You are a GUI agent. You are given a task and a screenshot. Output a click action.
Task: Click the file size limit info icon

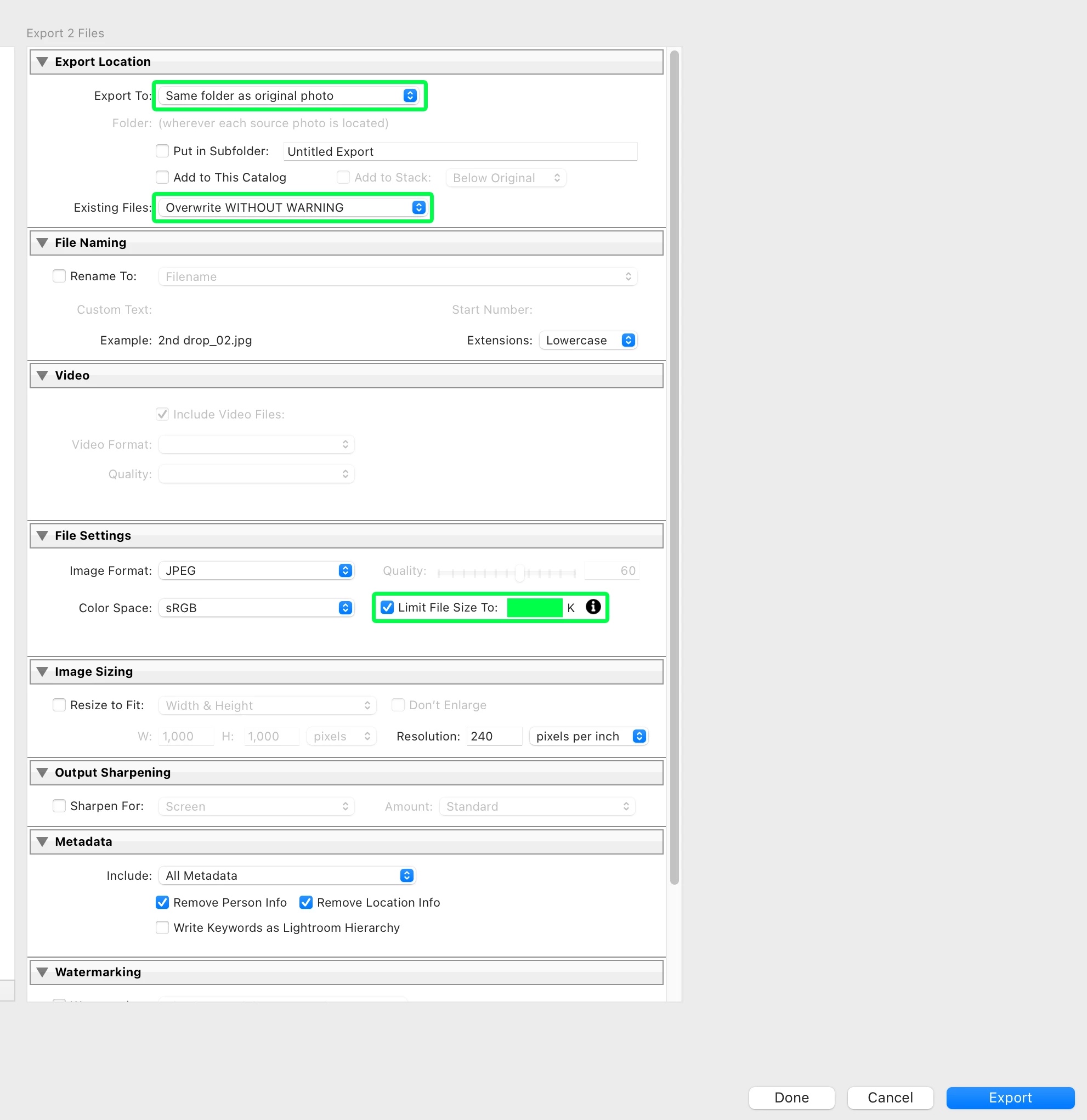coord(593,607)
